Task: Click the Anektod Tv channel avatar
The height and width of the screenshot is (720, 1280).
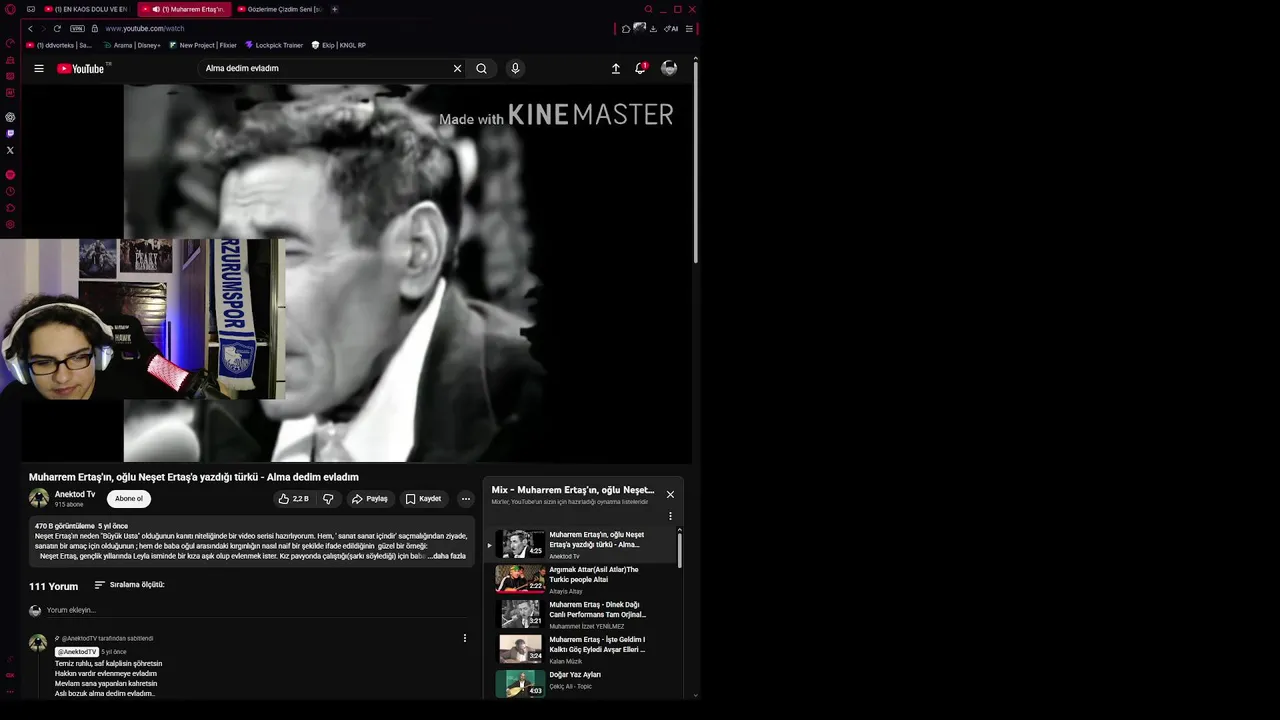Action: (x=39, y=498)
